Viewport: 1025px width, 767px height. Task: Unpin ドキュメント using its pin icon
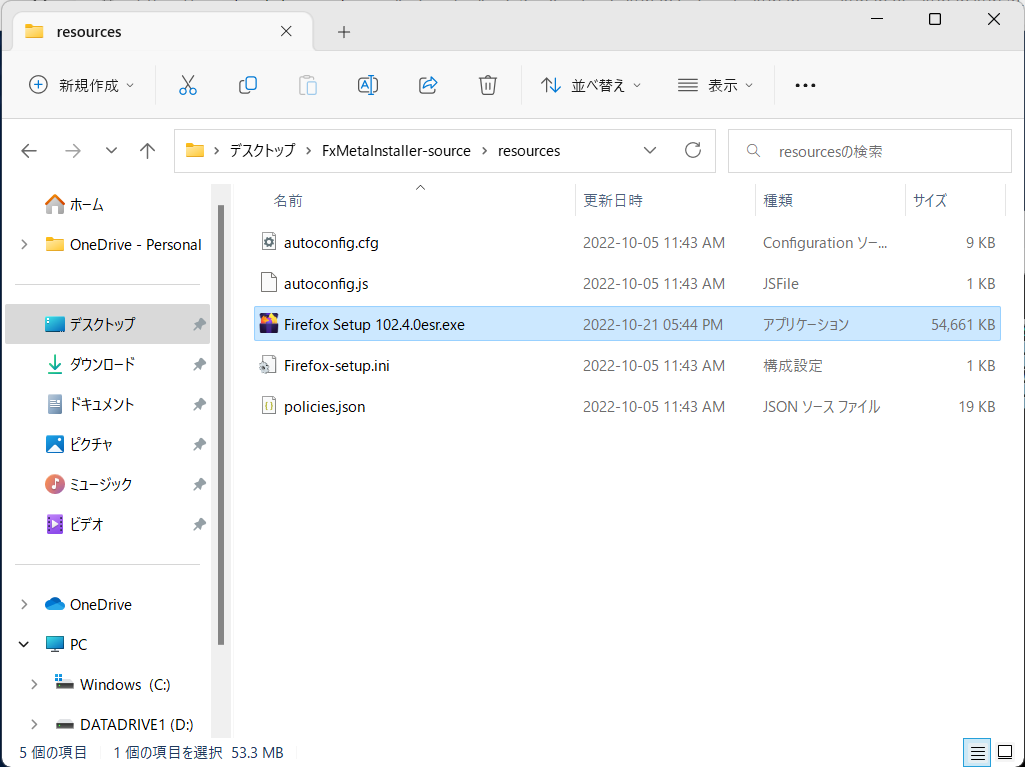[199, 405]
